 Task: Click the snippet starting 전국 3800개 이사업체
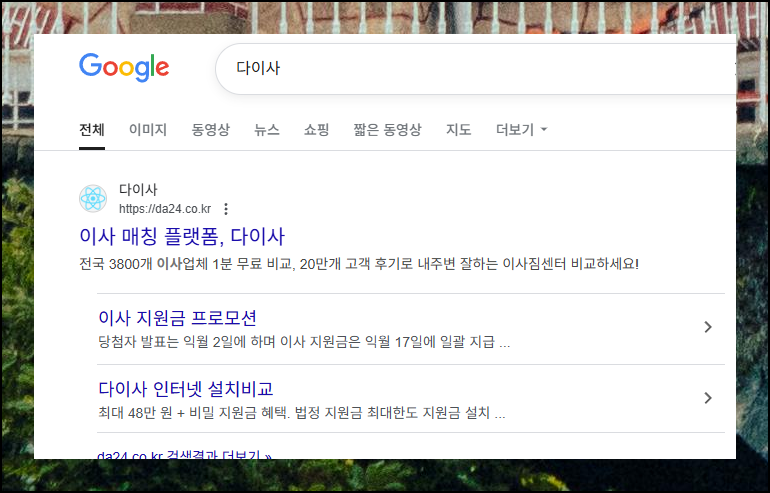coord(359,264)
